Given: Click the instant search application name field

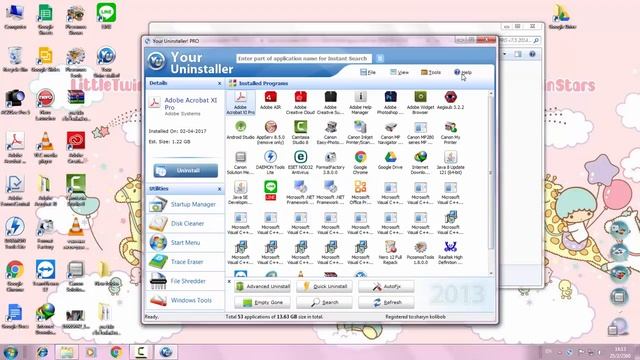Looking at the screenshot, I should point(304,58).
